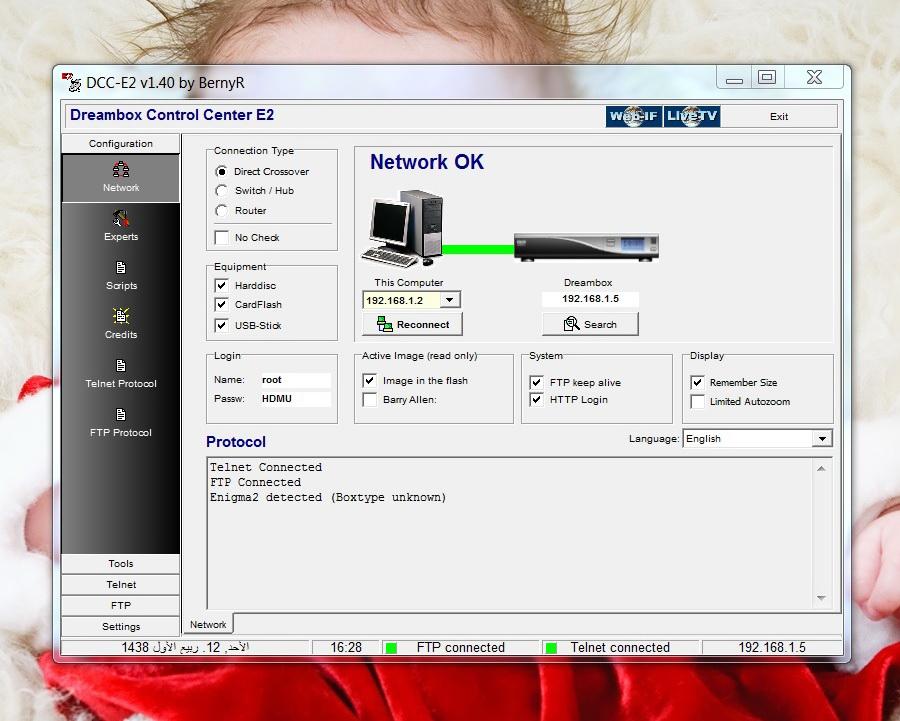Viewport: 900px width, 721px height.
Task: Uncheck the Harddisc equipment checkbox
Action: point(222,285)
